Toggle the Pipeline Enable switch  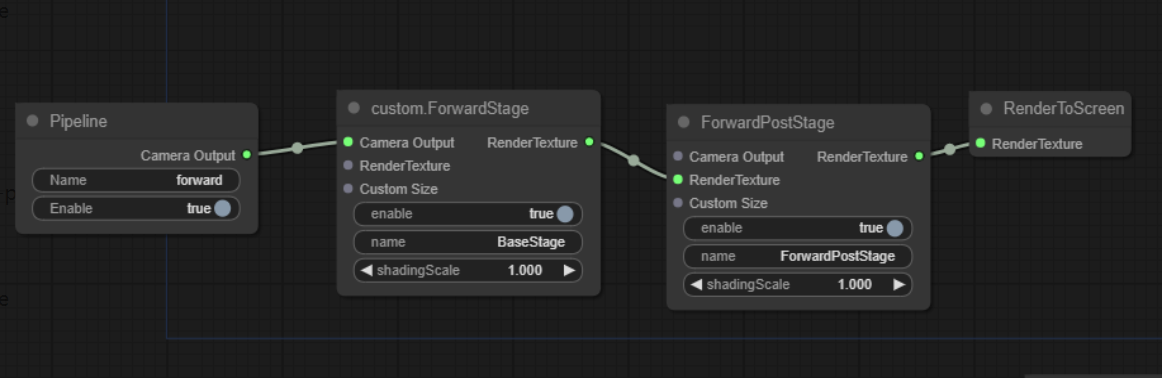coord(222,209)
